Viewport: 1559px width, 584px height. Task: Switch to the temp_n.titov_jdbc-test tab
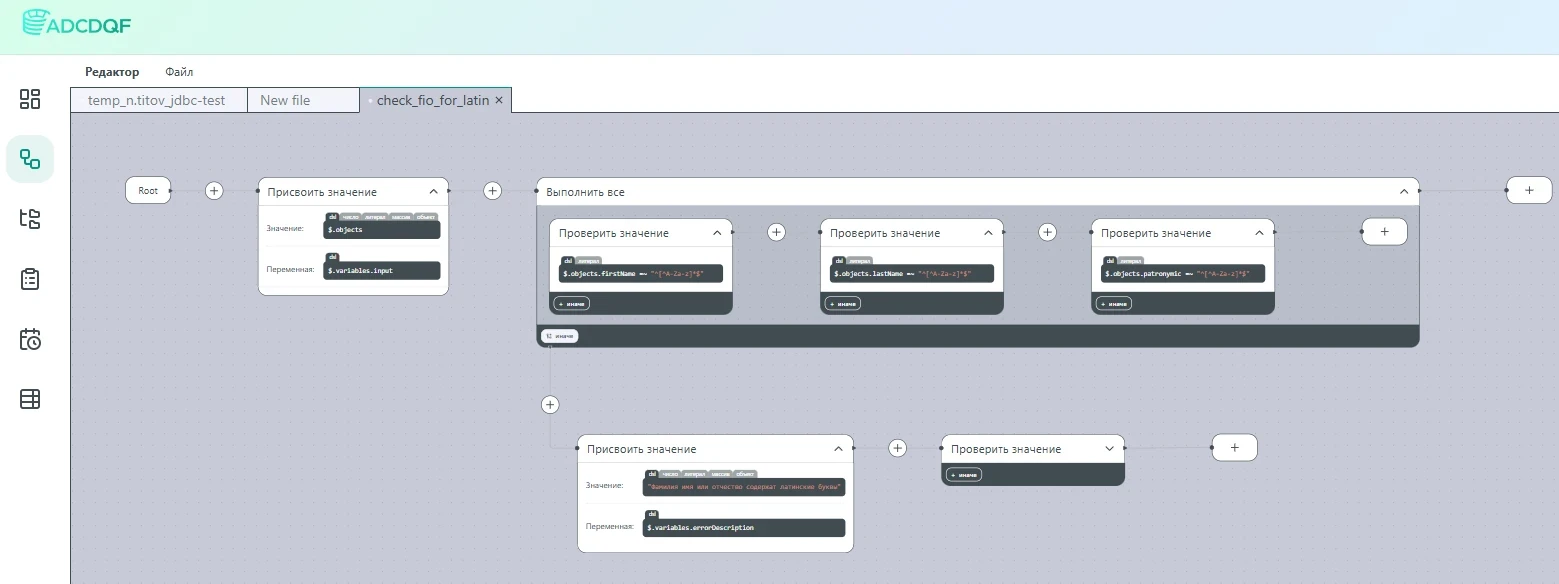tap(158, 100)
